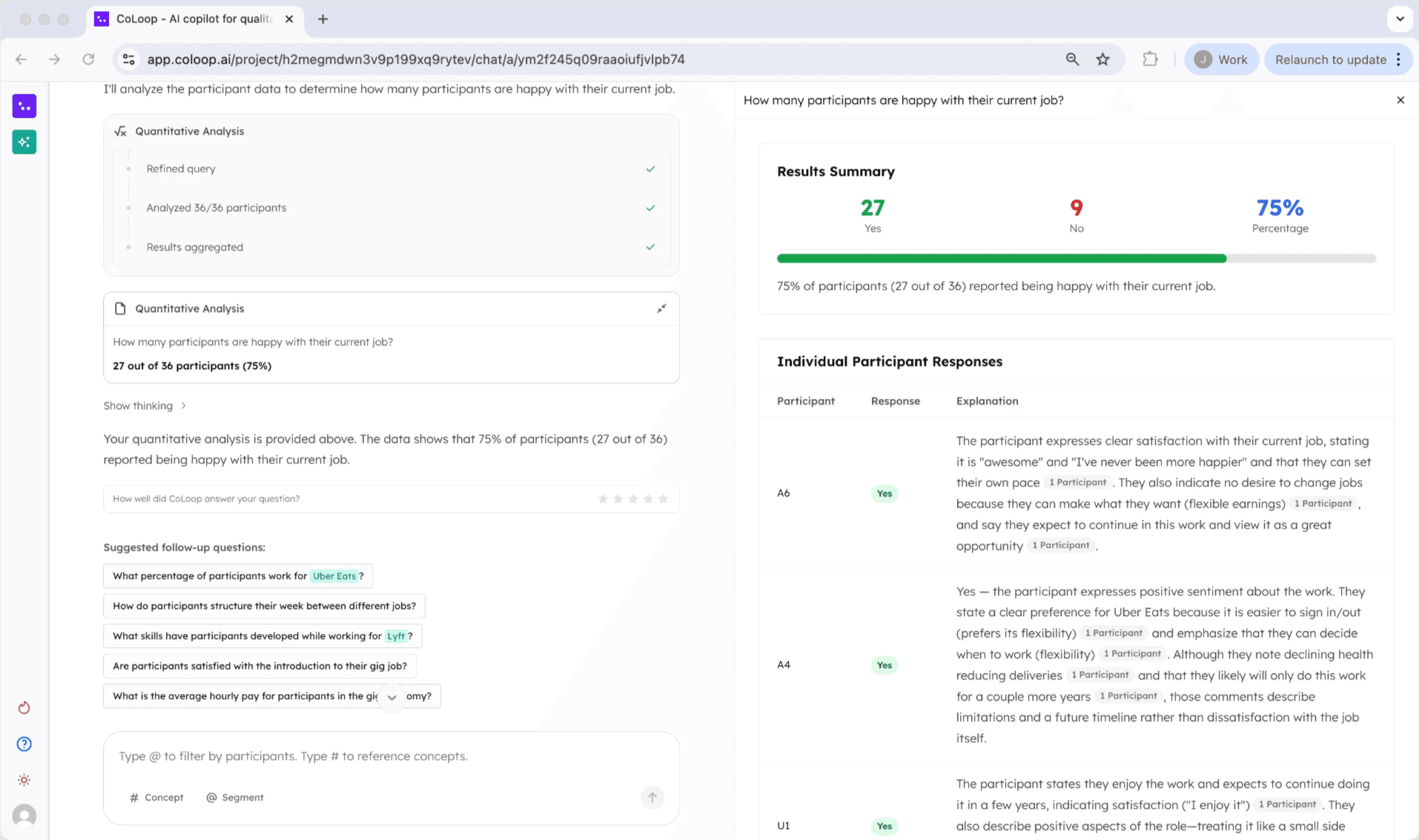Open a new browser tab
The height and width of the screenshot is (840, 1419).
(x=322, y=19)
